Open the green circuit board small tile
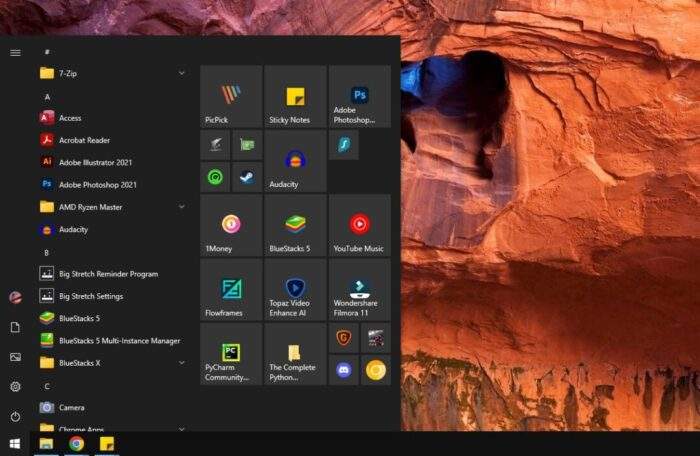The image size is (700, 456). click(247, 145)
